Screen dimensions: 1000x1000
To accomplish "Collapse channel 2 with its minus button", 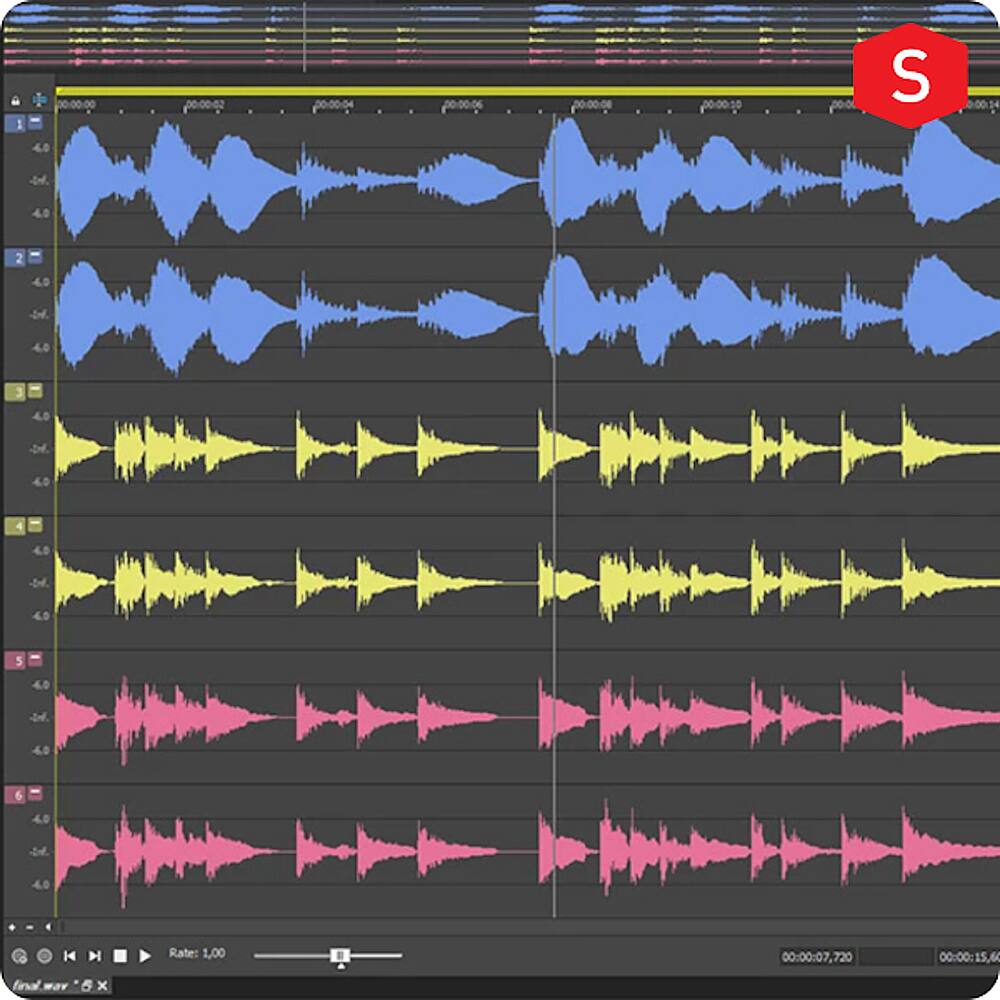I will click(35, 258).
